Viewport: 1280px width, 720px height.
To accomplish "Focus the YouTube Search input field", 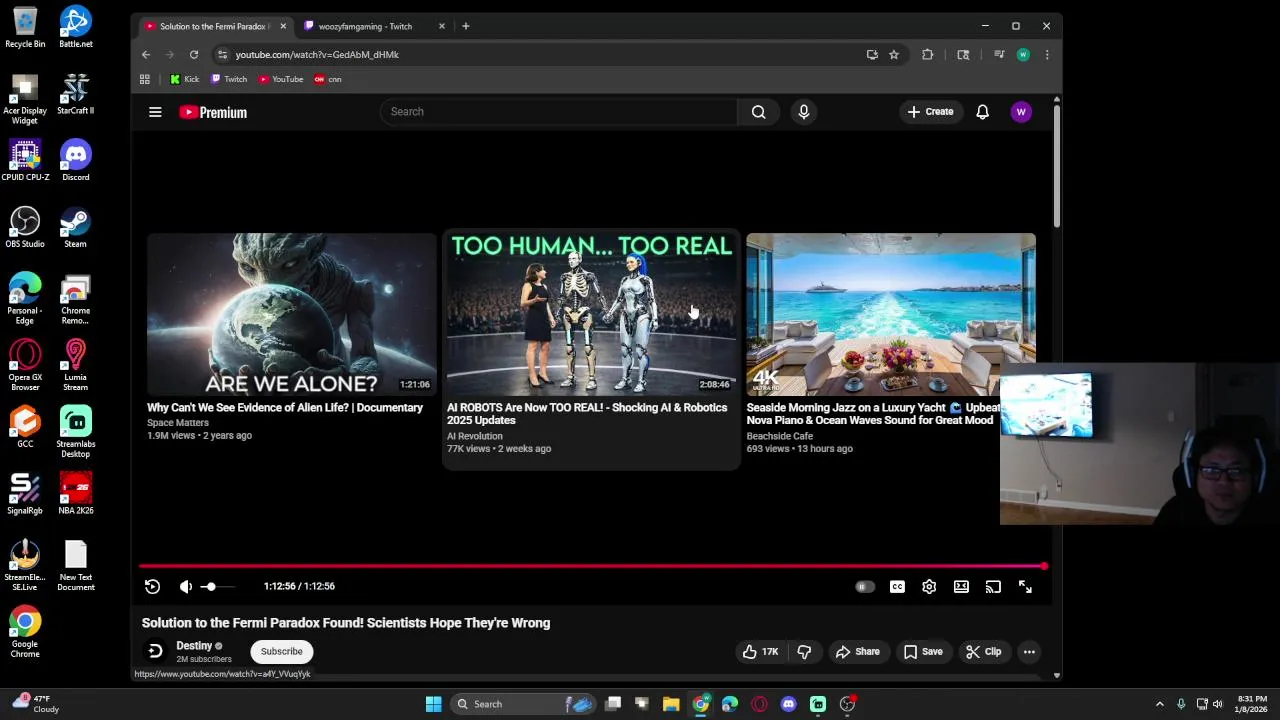I will point(558,112).
